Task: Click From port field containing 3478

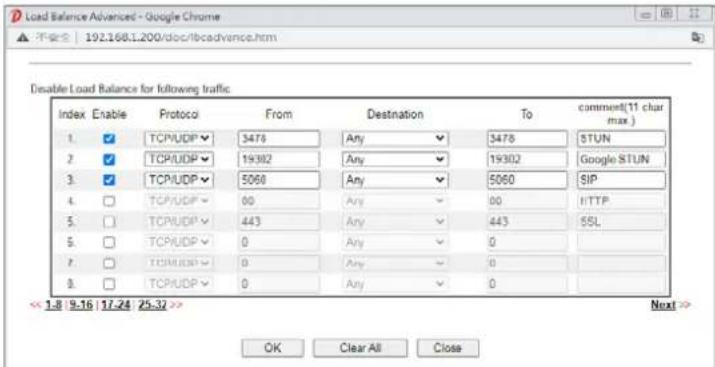Action: tap(279, 139)
